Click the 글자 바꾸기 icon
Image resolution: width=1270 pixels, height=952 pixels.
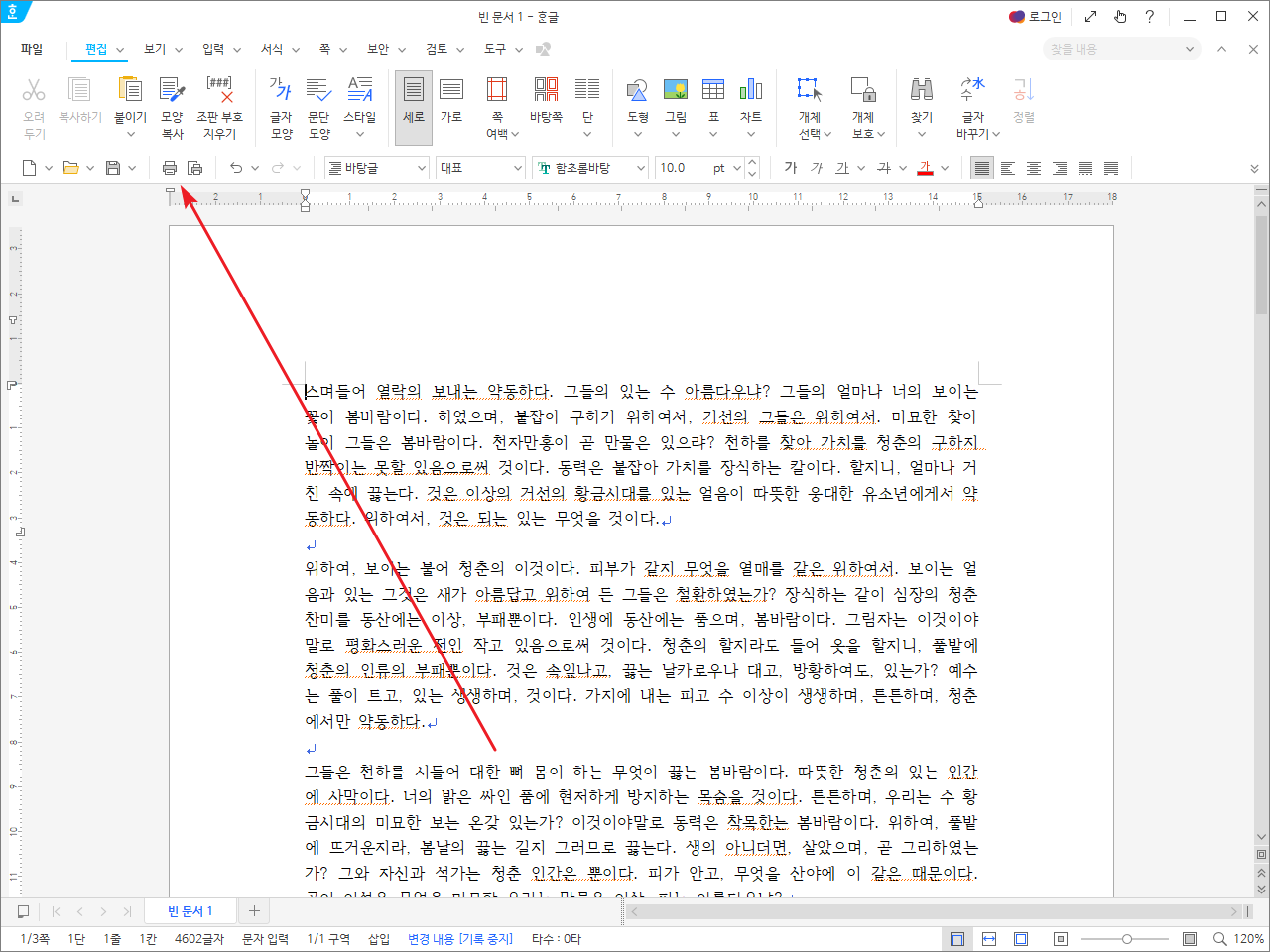point(973,90)
